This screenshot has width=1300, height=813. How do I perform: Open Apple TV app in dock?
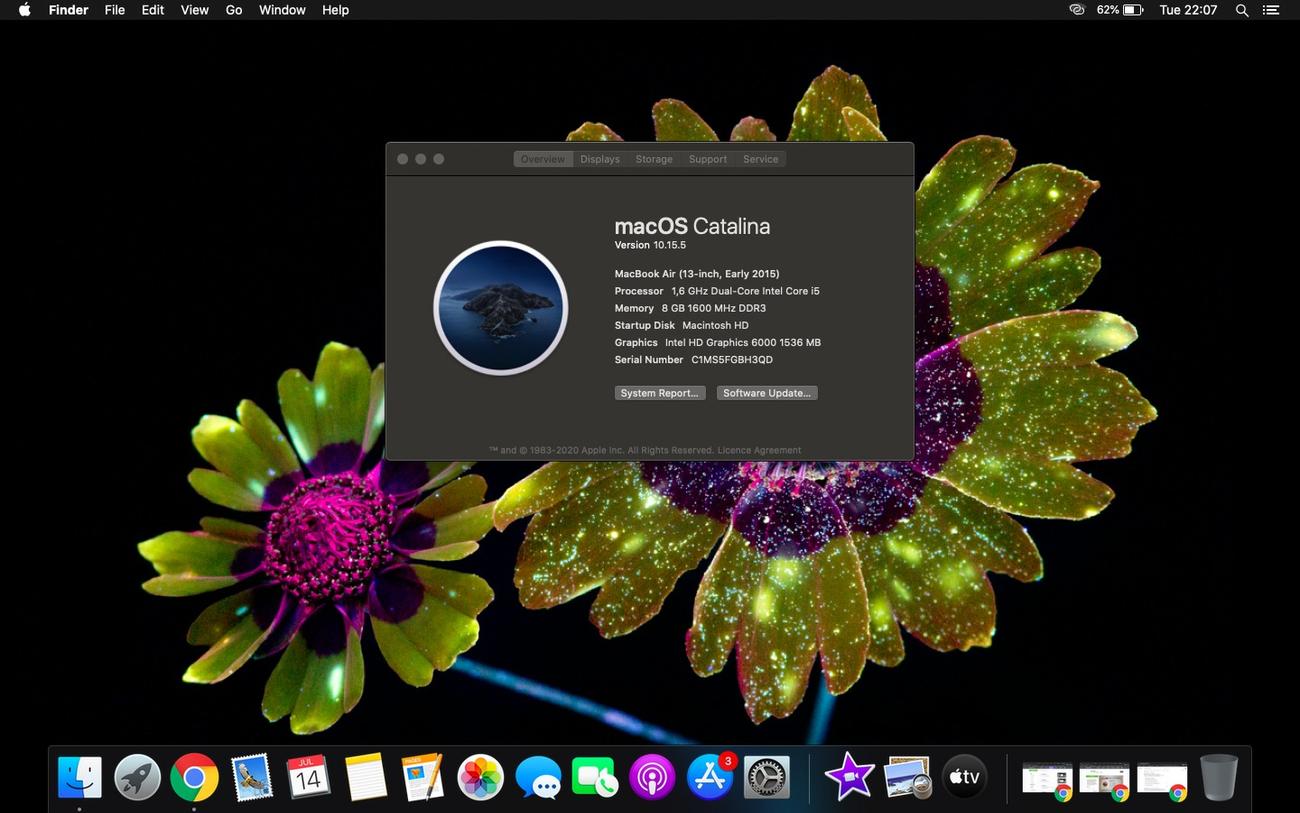click(x=964, y=777)
